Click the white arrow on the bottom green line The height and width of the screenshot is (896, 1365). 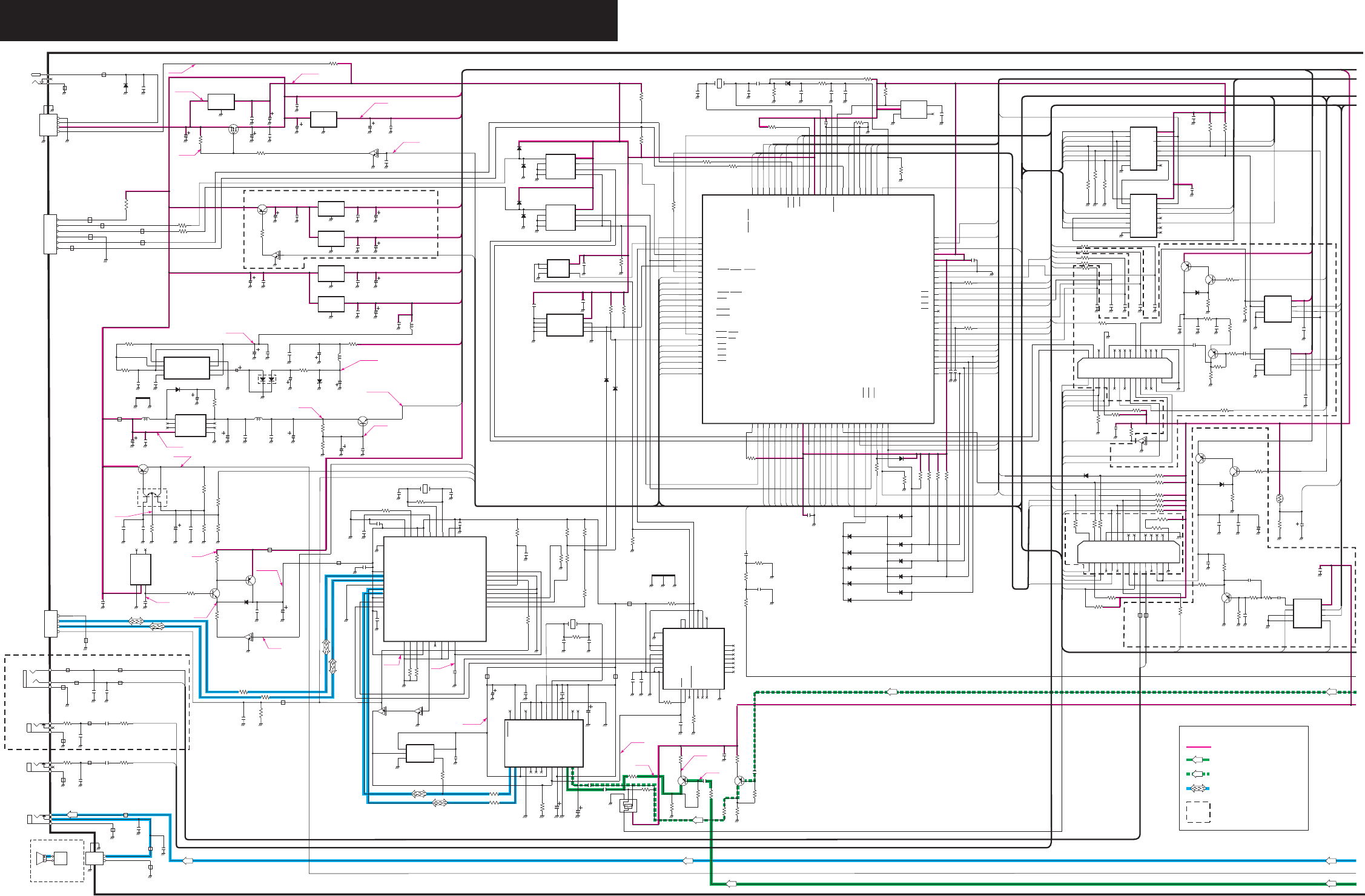pyautogui.click(x=731, y=884)
